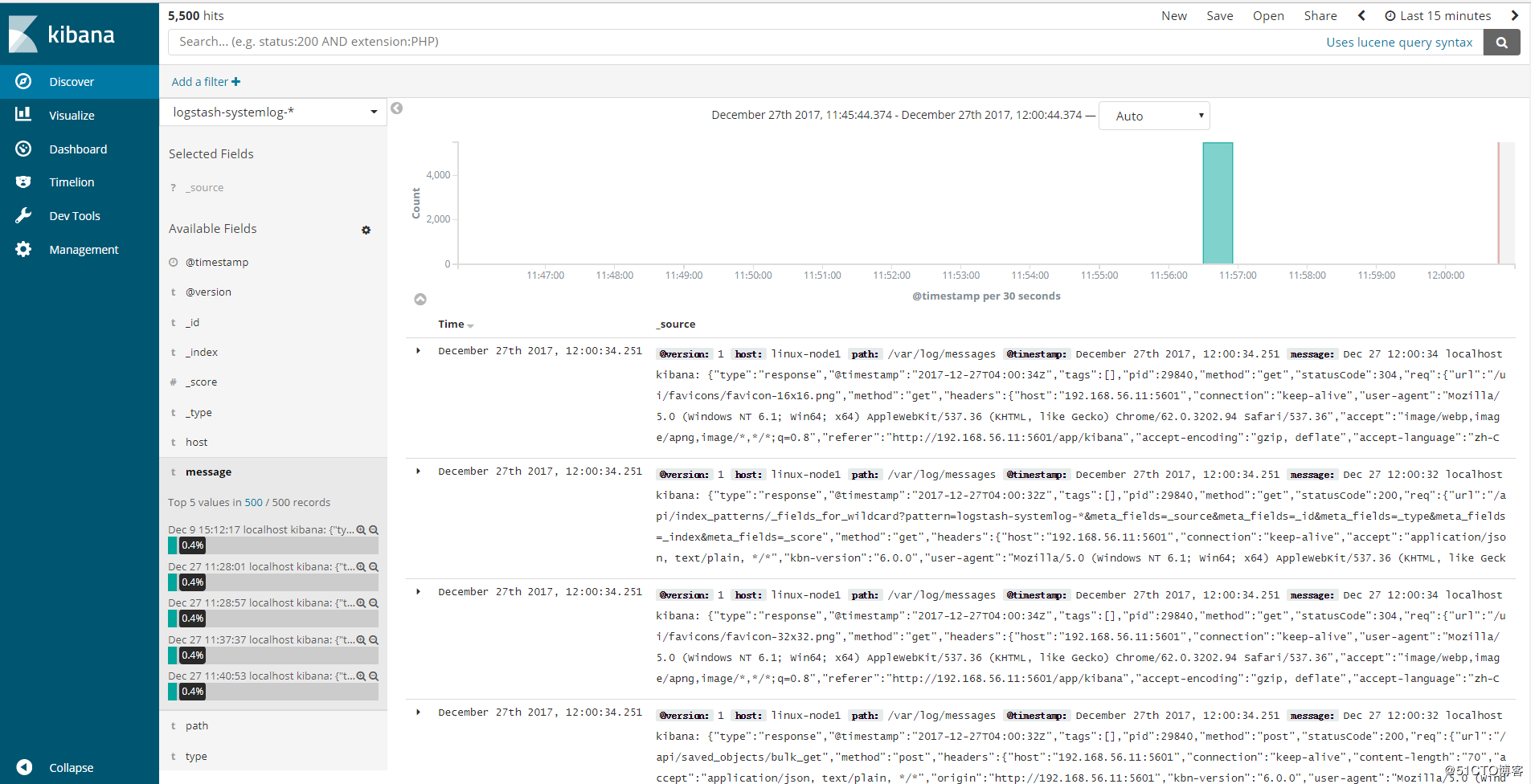Collapse the sidebar with the Collapse toggle
Screen dimensions: 1531x784
pyautogui.click(x=24, y=767)
